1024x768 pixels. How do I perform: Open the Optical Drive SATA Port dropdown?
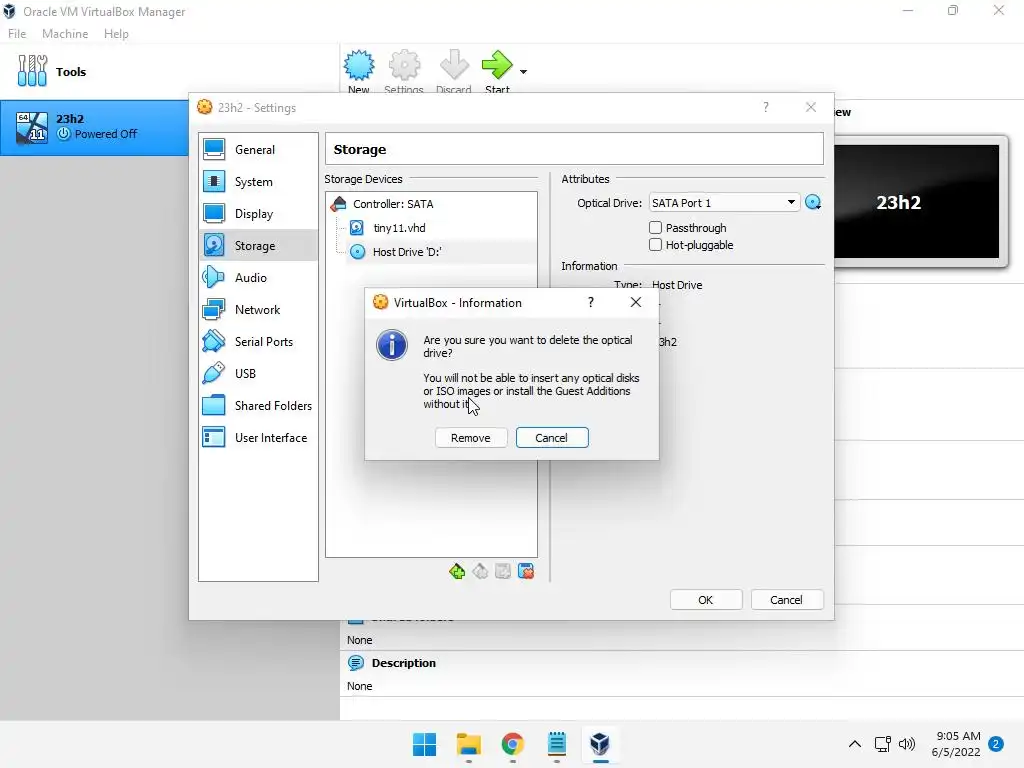pyautogui.click(x=724, y=203)
